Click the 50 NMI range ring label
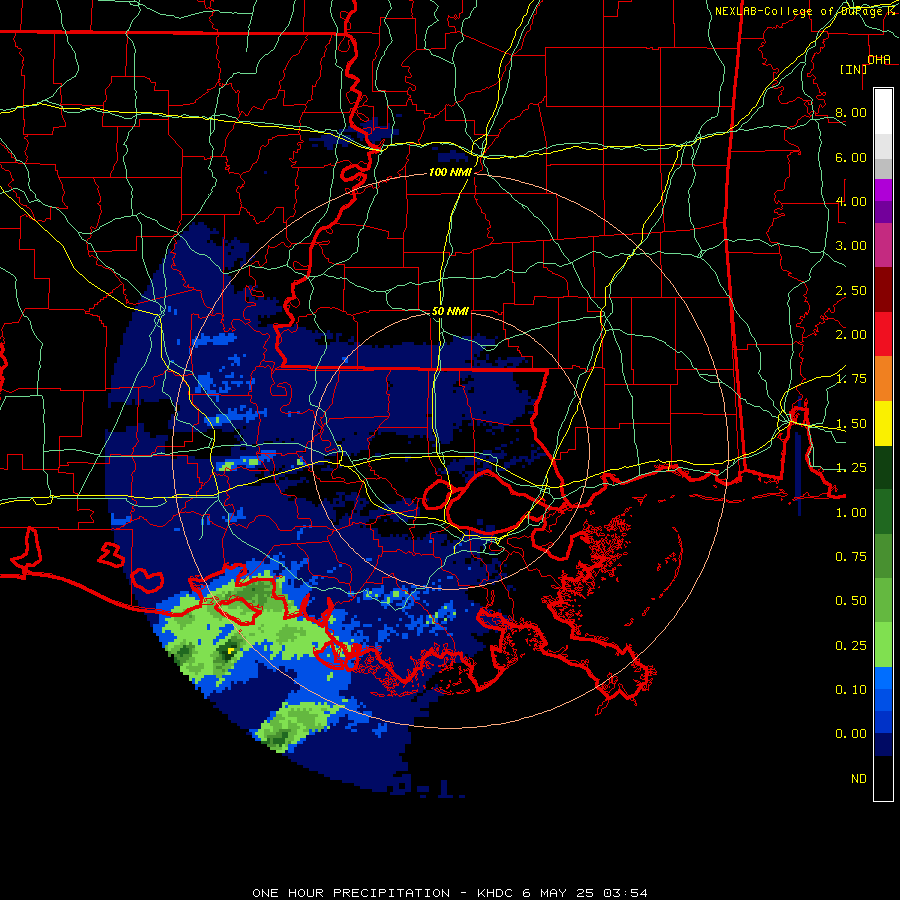 coord(450,311)
